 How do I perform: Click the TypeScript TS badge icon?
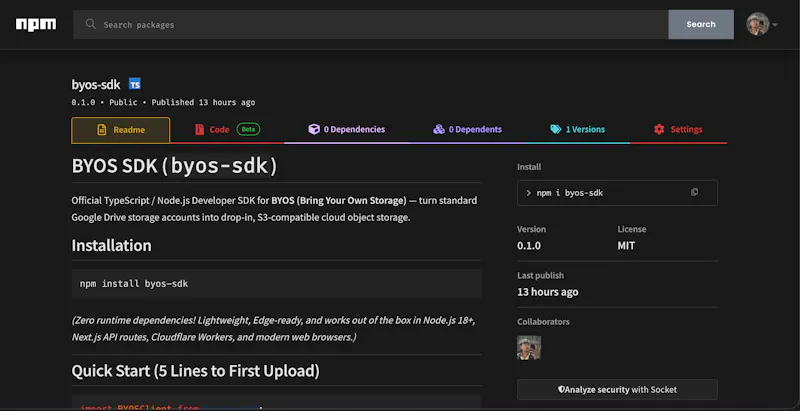pos(135,84)
